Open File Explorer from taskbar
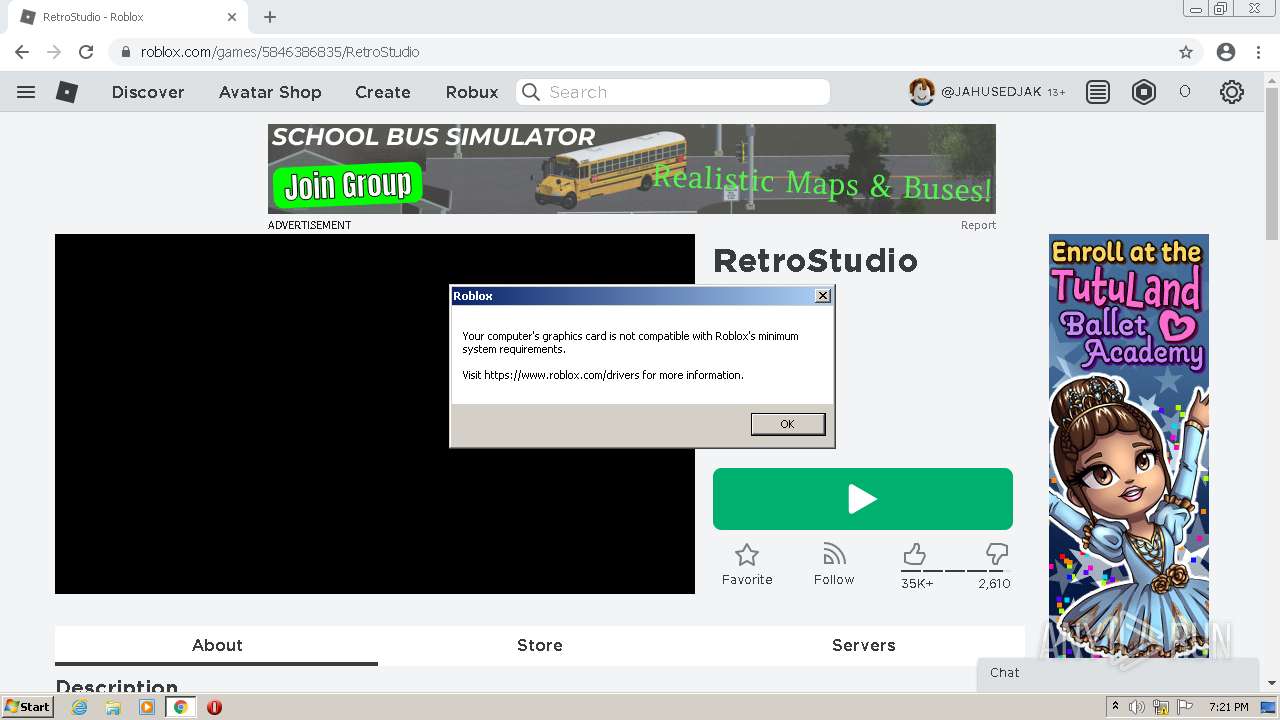Image resolution: width=1280 pixels, height=720 pixels. point(113,707)
